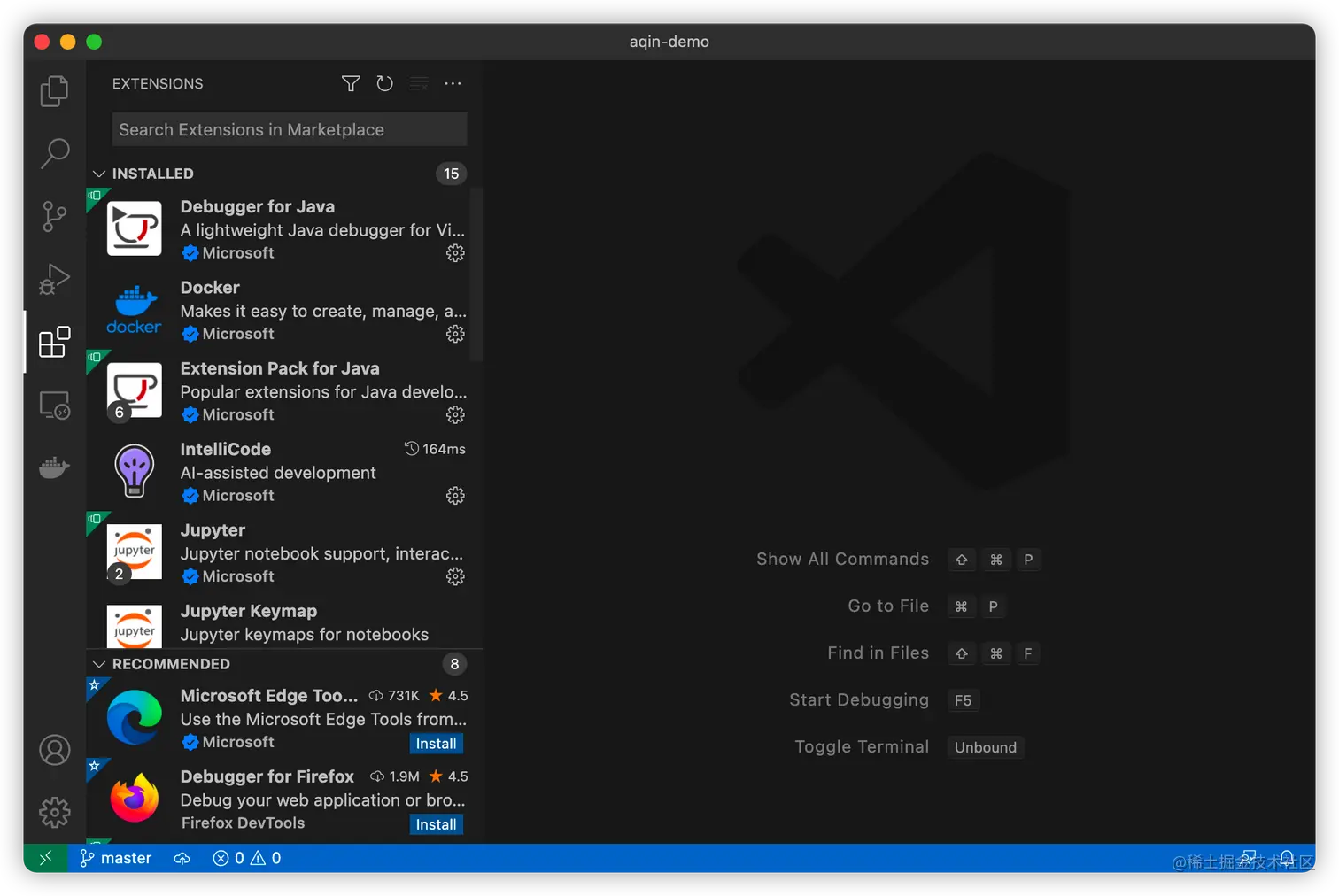This screenshot has height=896, width=1339.
Task: Click the macOS yellow minimize button
Action: (67, 42)
